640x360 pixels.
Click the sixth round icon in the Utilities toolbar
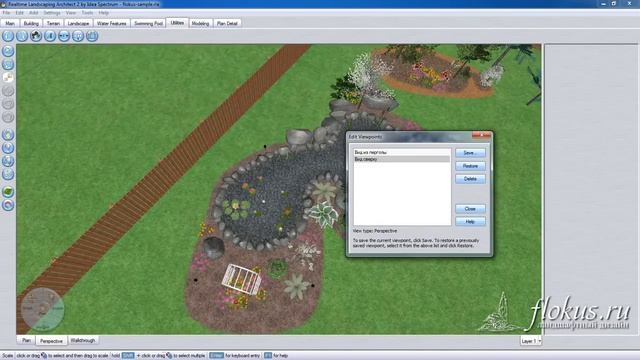click(78, 36)
